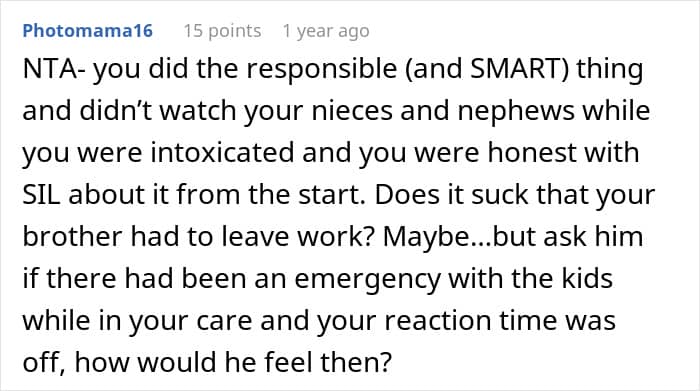Click the word Maybe before the ellipsis
The width and height of the screenshot is (700, 391).
[x=425, y=237]
